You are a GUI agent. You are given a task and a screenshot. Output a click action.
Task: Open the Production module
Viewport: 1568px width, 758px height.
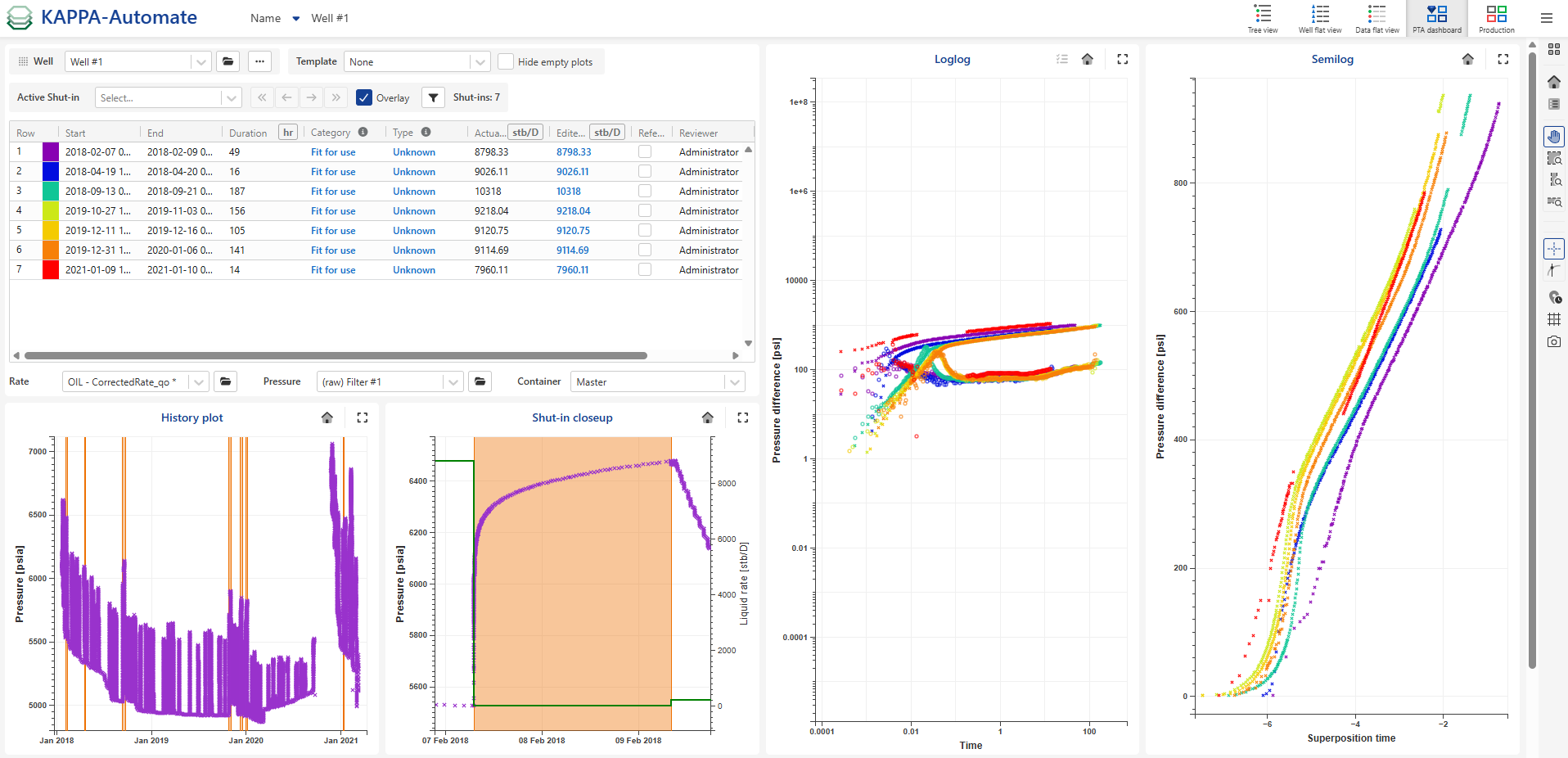tap(1496, 18)
